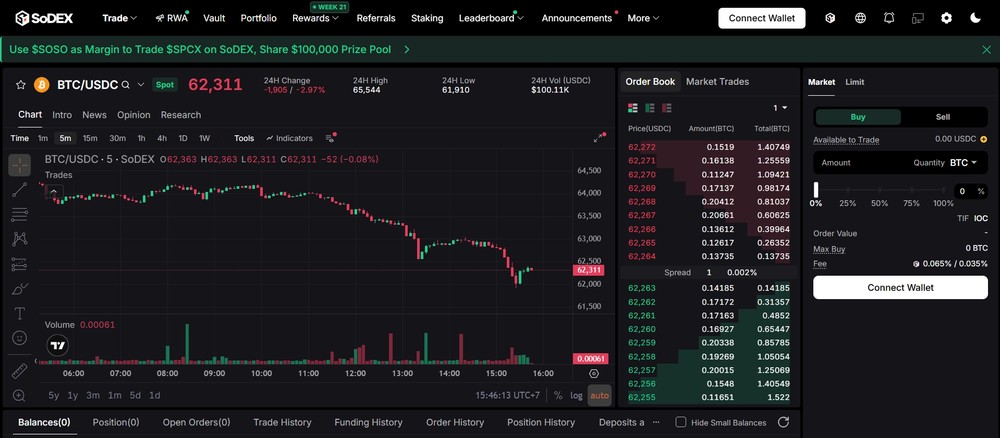1000x438 pixels.
Task: Click Connect Wallet in the order panel
Action: pos(900,288)
